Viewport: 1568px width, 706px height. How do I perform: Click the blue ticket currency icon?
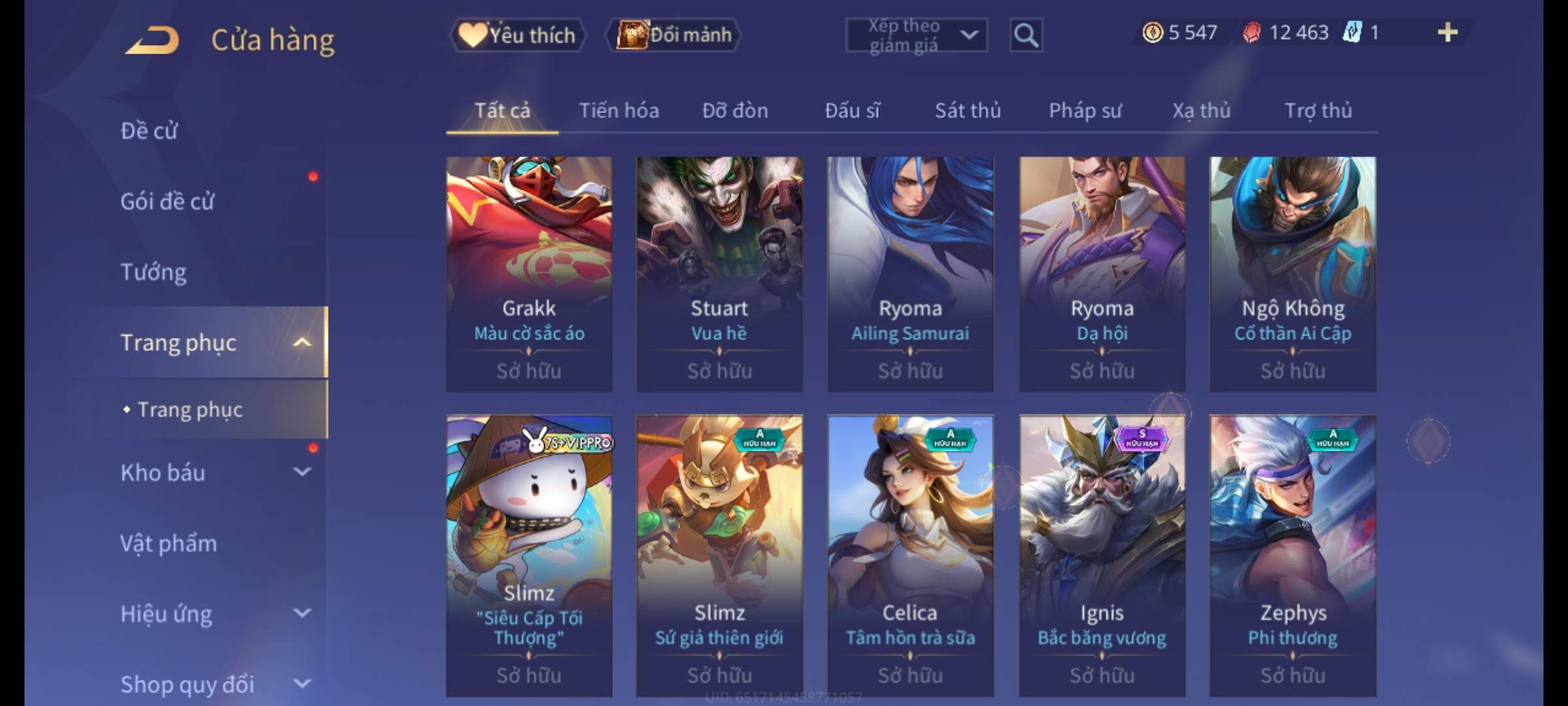click(x=1352, y=32)
